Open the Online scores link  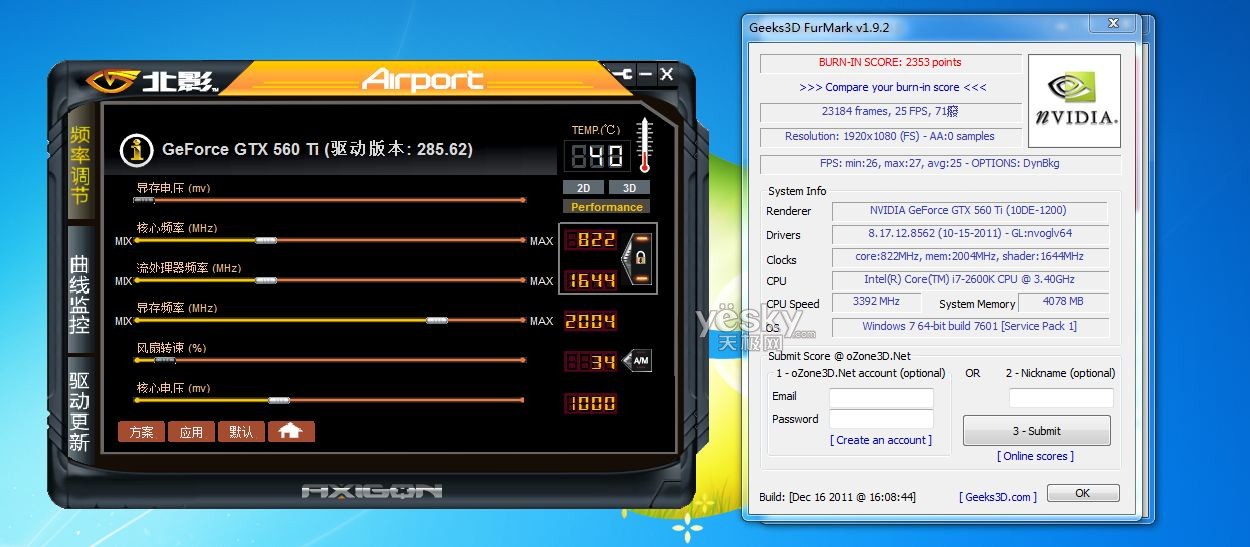point(1035,456)
